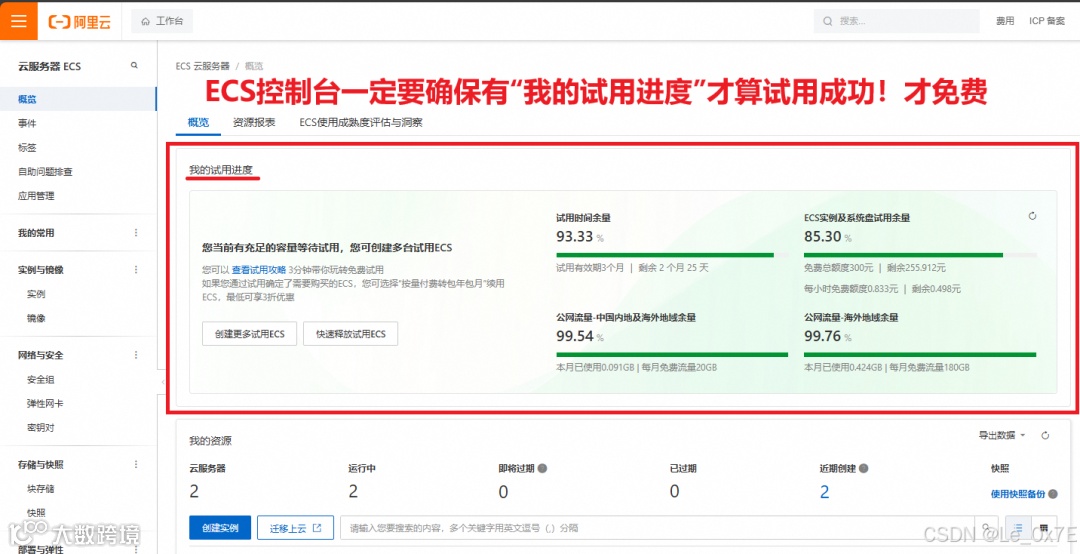
Task: Click the resource search magnifier button
Action: 985,528
